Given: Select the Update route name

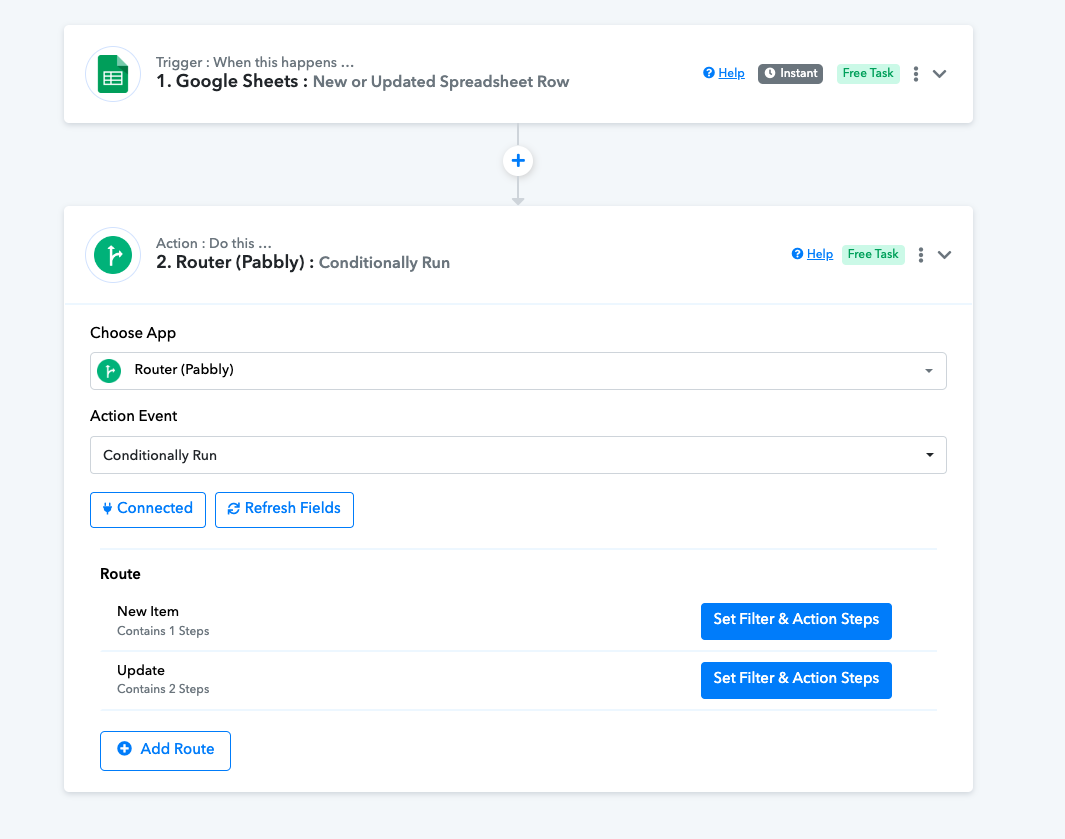Looking at the screenshot, I should pyautogui.click(x=141, y=671).
